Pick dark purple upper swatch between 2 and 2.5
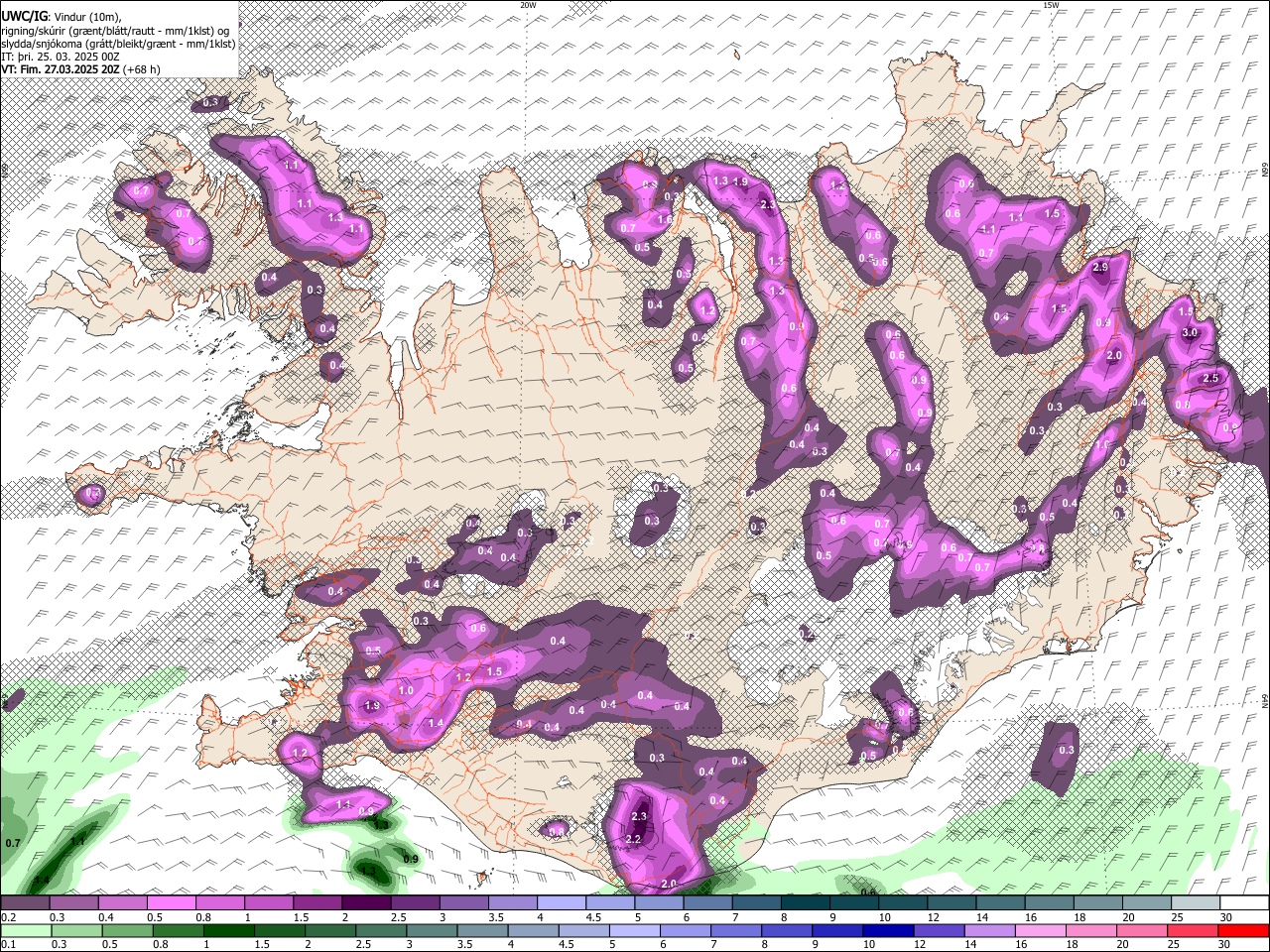The image size is (1270, 952). click(365, 903)
